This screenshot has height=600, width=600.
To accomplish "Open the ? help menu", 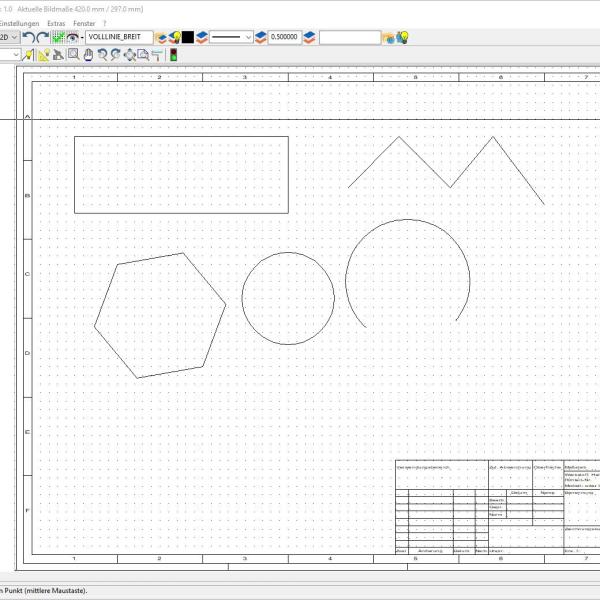I will click(104, 23).
